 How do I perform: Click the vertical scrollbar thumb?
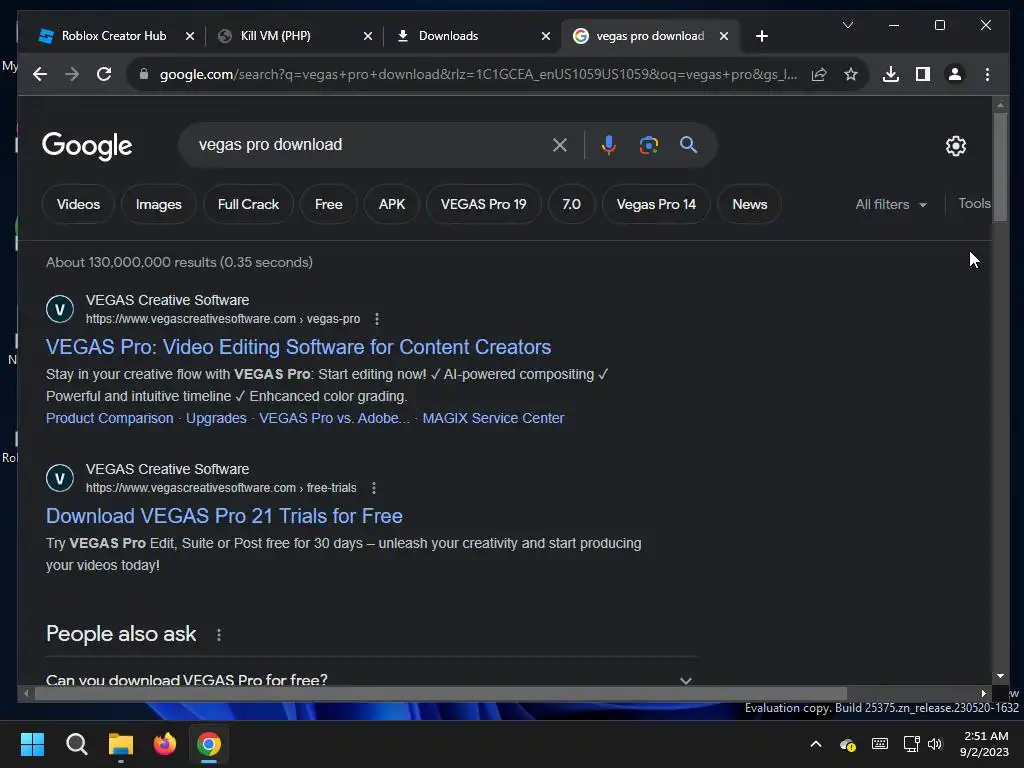1000,167
